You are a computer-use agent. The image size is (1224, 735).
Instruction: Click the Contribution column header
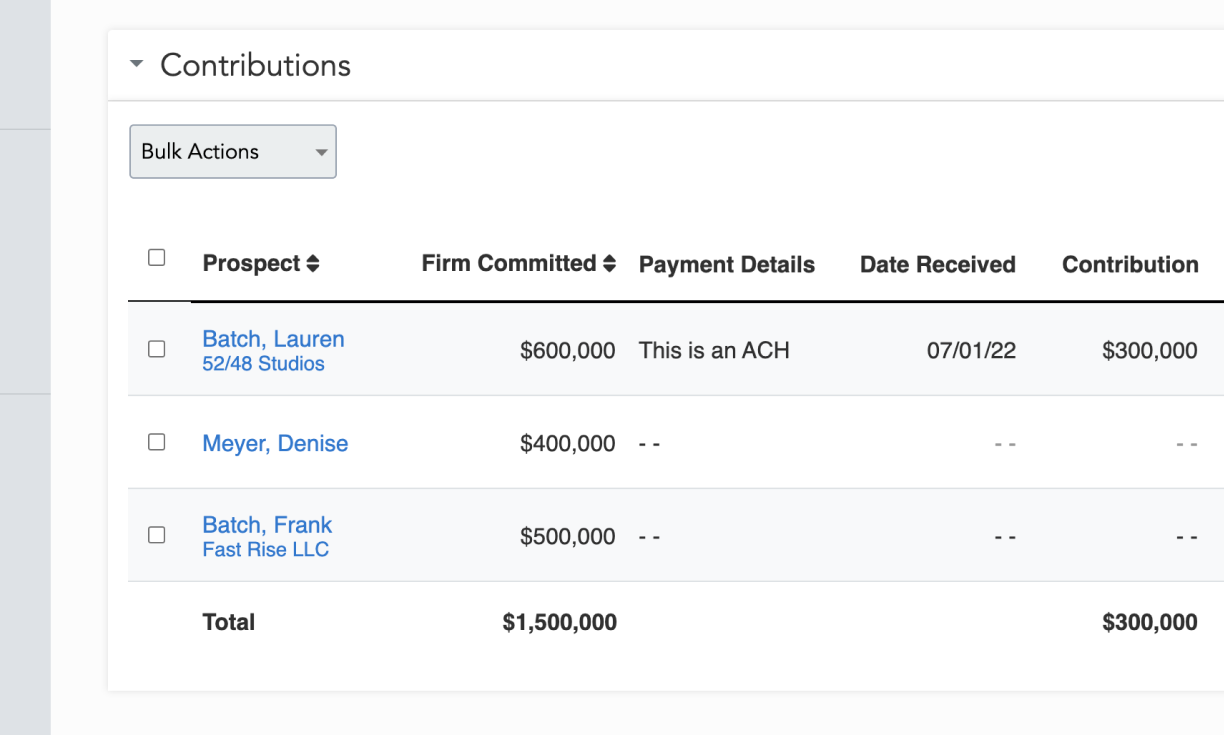pos(1129,265)
